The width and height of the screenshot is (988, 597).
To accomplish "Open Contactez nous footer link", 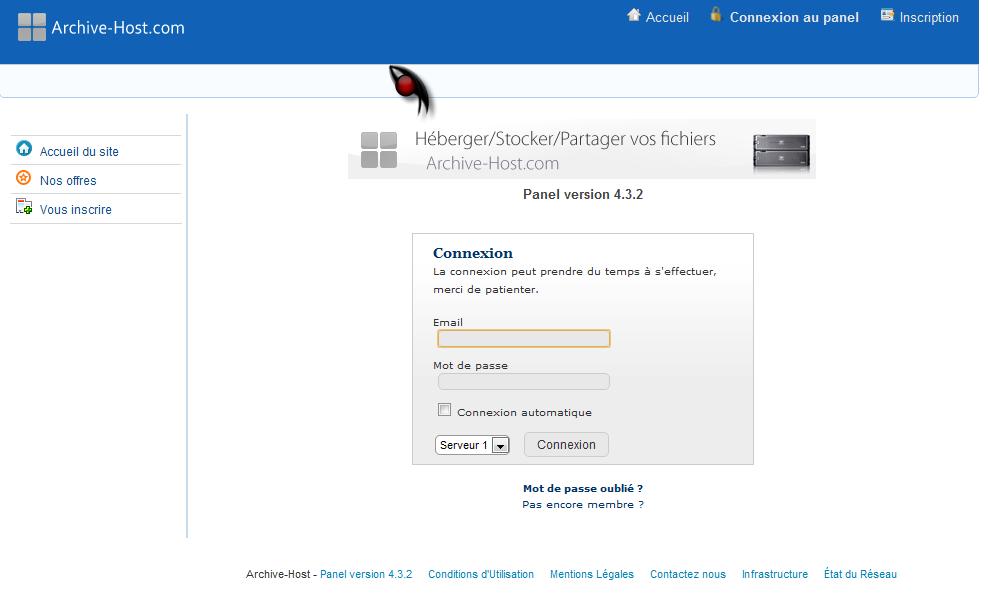I will click(688, 574).
